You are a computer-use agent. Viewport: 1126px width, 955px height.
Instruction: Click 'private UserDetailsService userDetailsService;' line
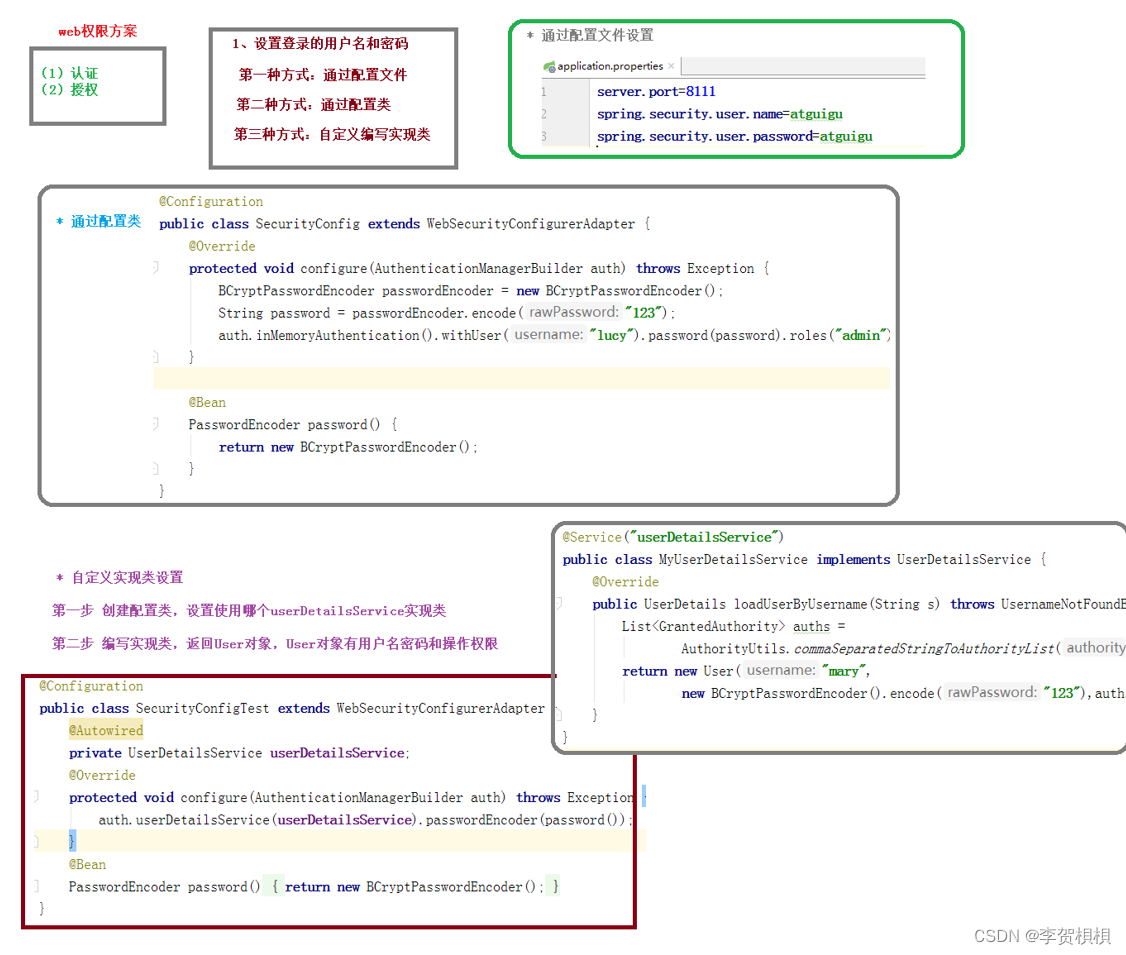(239, 753)
